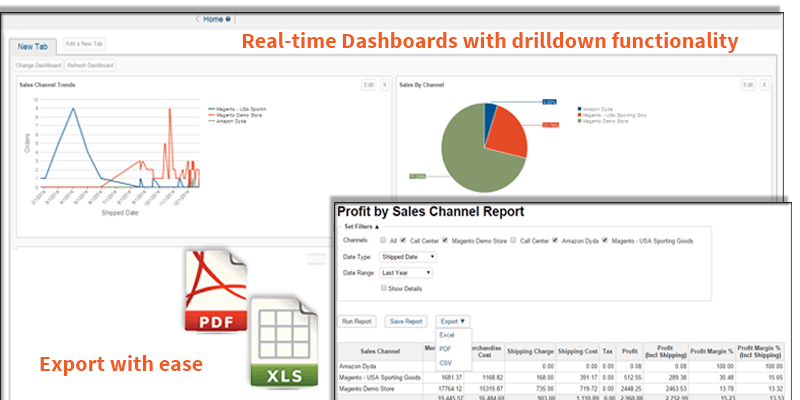Viewport: 800px width, 400px height.
Task: Click the Profit (Incl Shipping) column header
Action: [x=666, y=352]
